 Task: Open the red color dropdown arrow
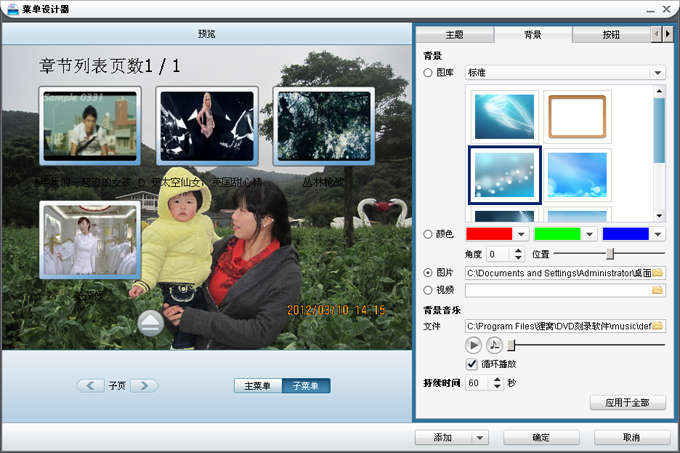pyautogui.click(x=521, y=234)
